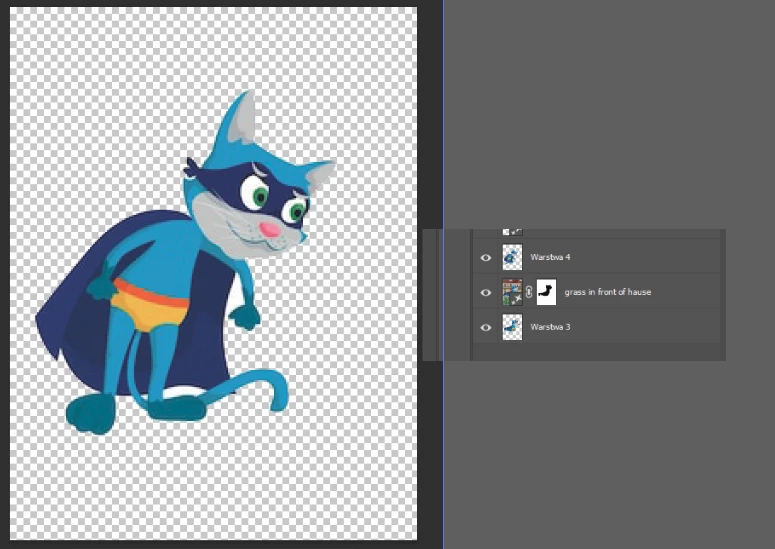The width and height of the screenshot is (775, 549).
Task: Select the layer named Warstwa 4
Action: tap(550, 257)
